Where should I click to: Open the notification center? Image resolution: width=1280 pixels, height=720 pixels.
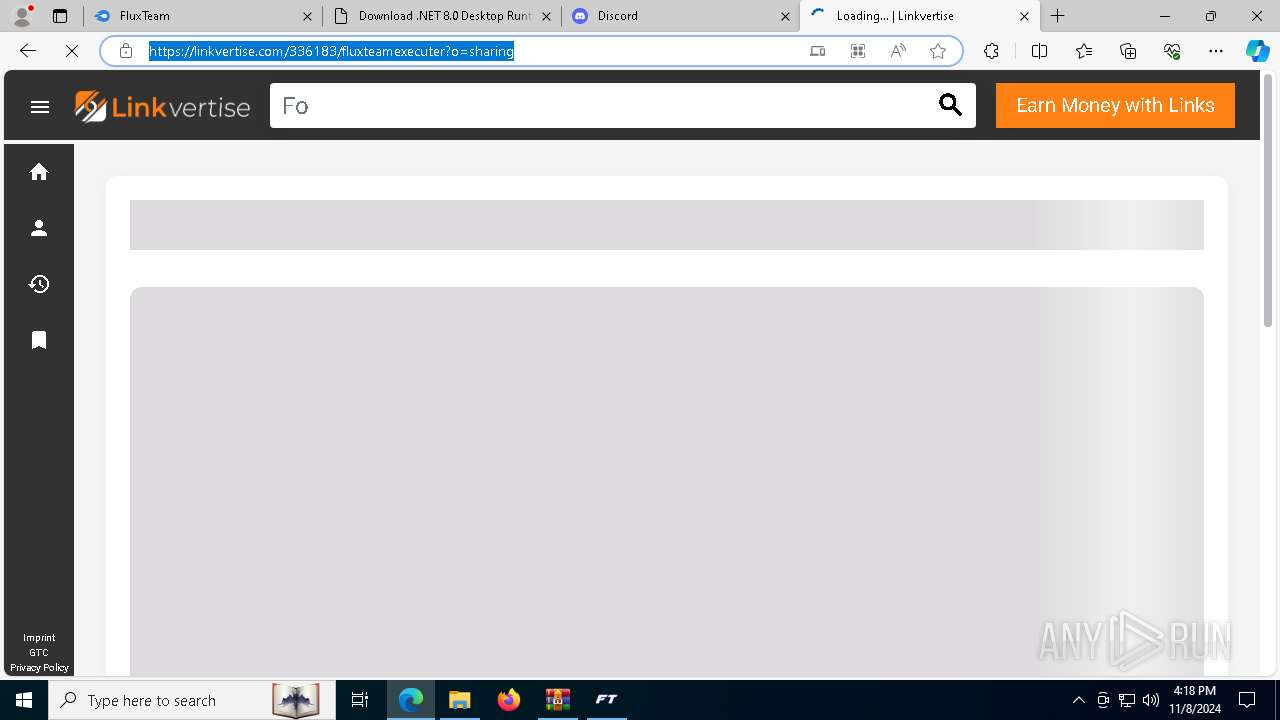[1247, 700]
